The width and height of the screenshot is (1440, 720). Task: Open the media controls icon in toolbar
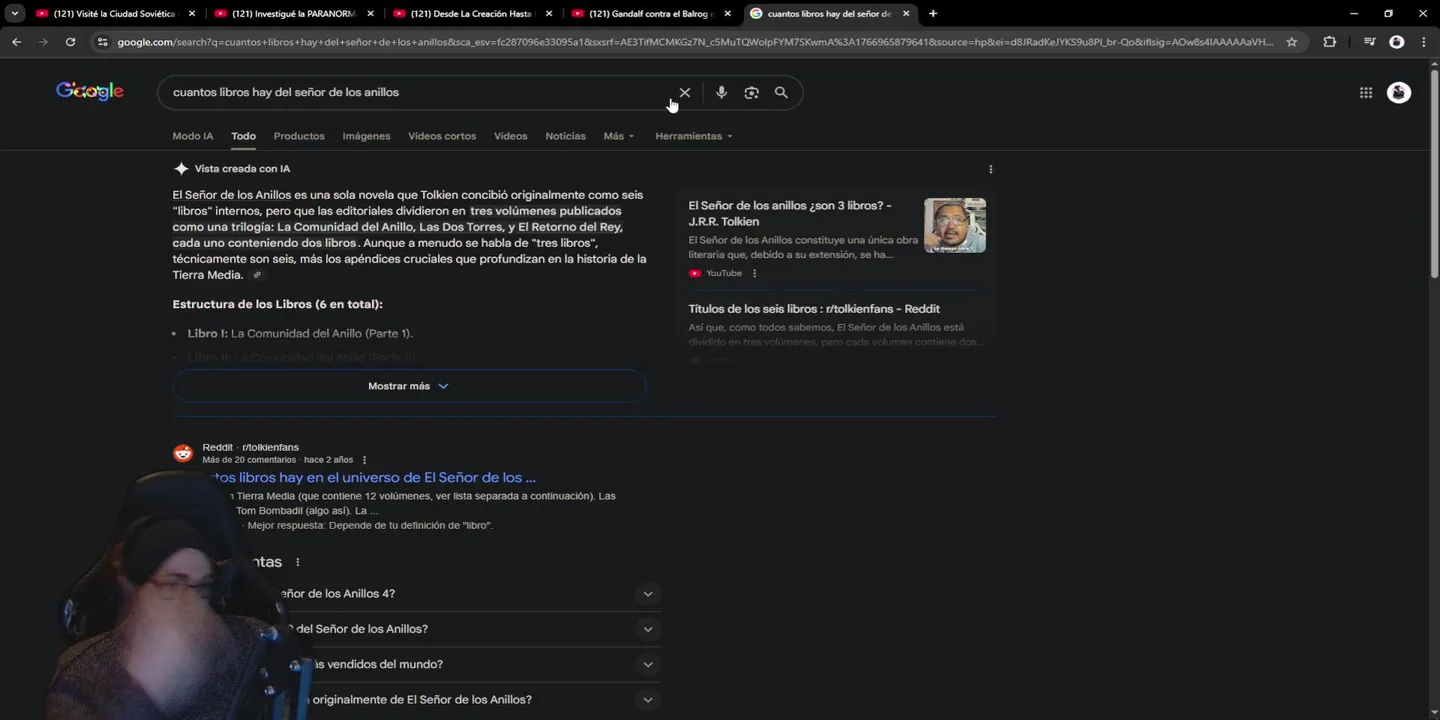(x=1369, y=42)
